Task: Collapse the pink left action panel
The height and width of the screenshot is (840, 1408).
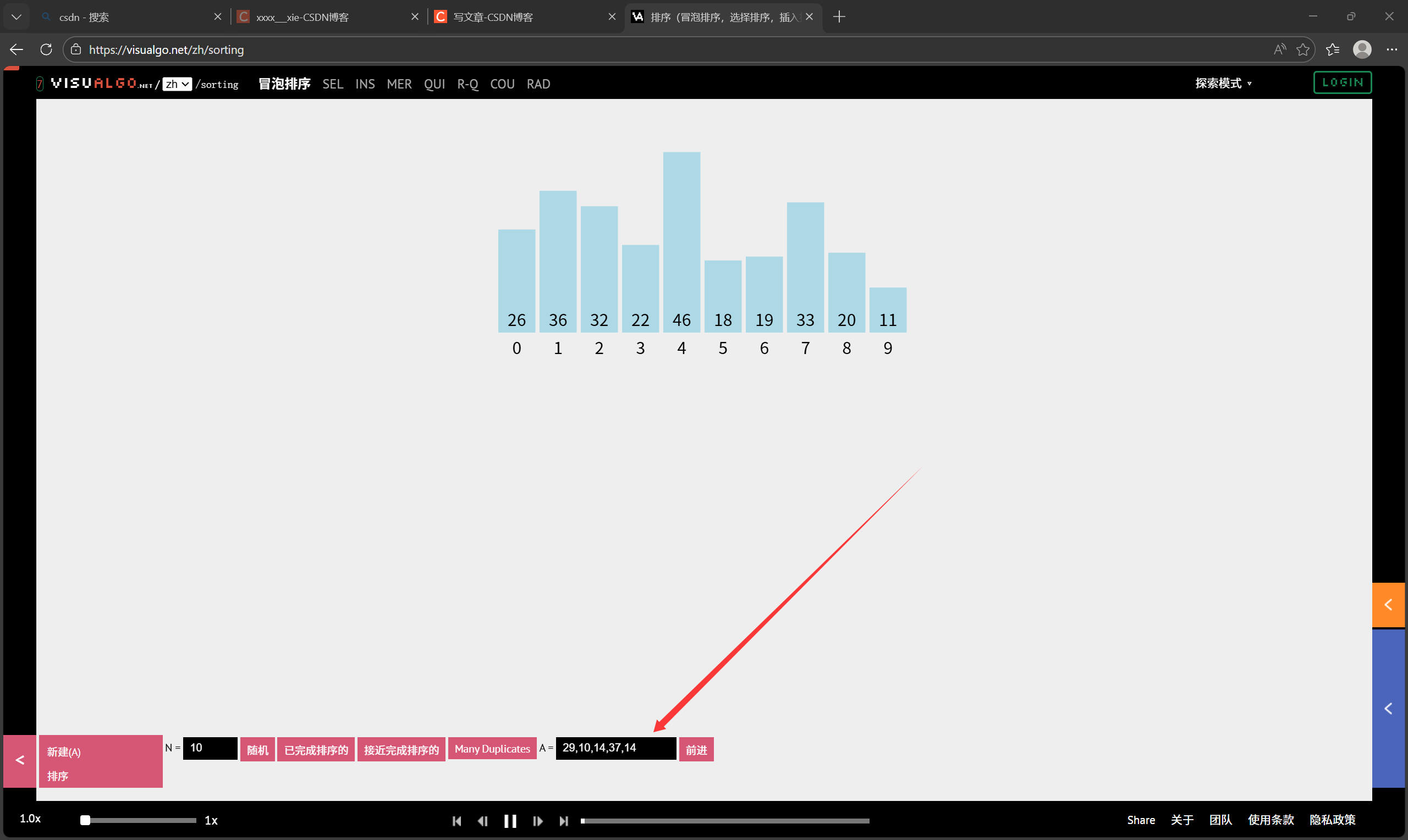Action: 20,760
